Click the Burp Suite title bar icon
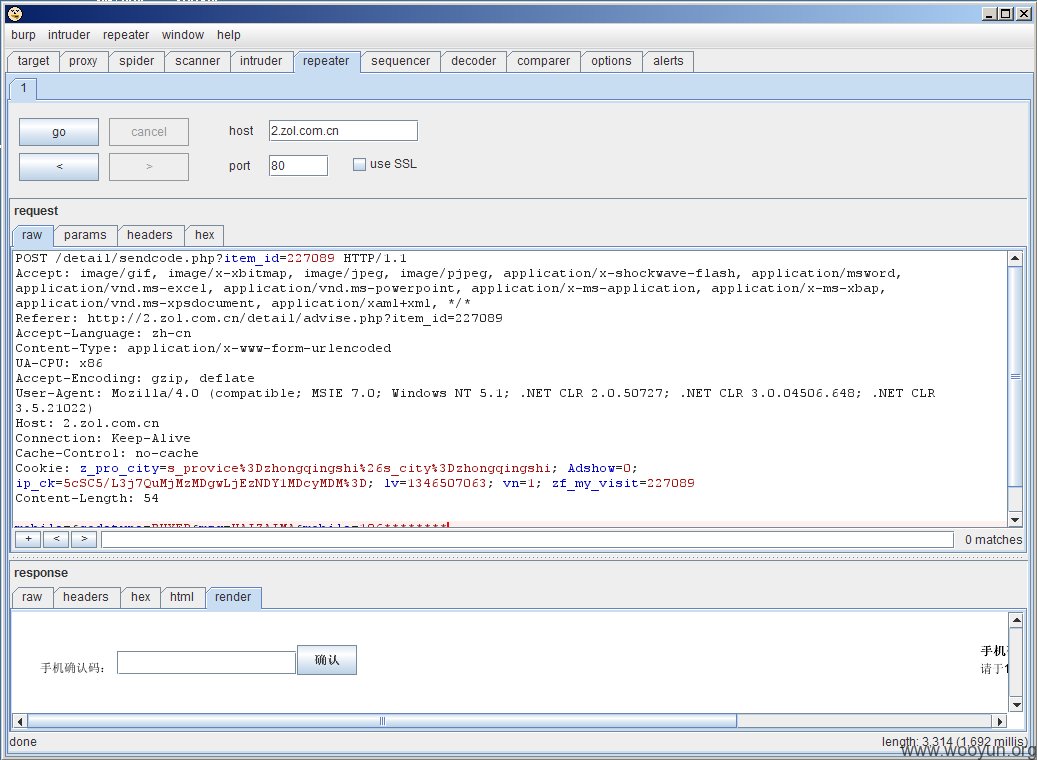The height and width of the screenshot is (760, 1037). point(15,13)
